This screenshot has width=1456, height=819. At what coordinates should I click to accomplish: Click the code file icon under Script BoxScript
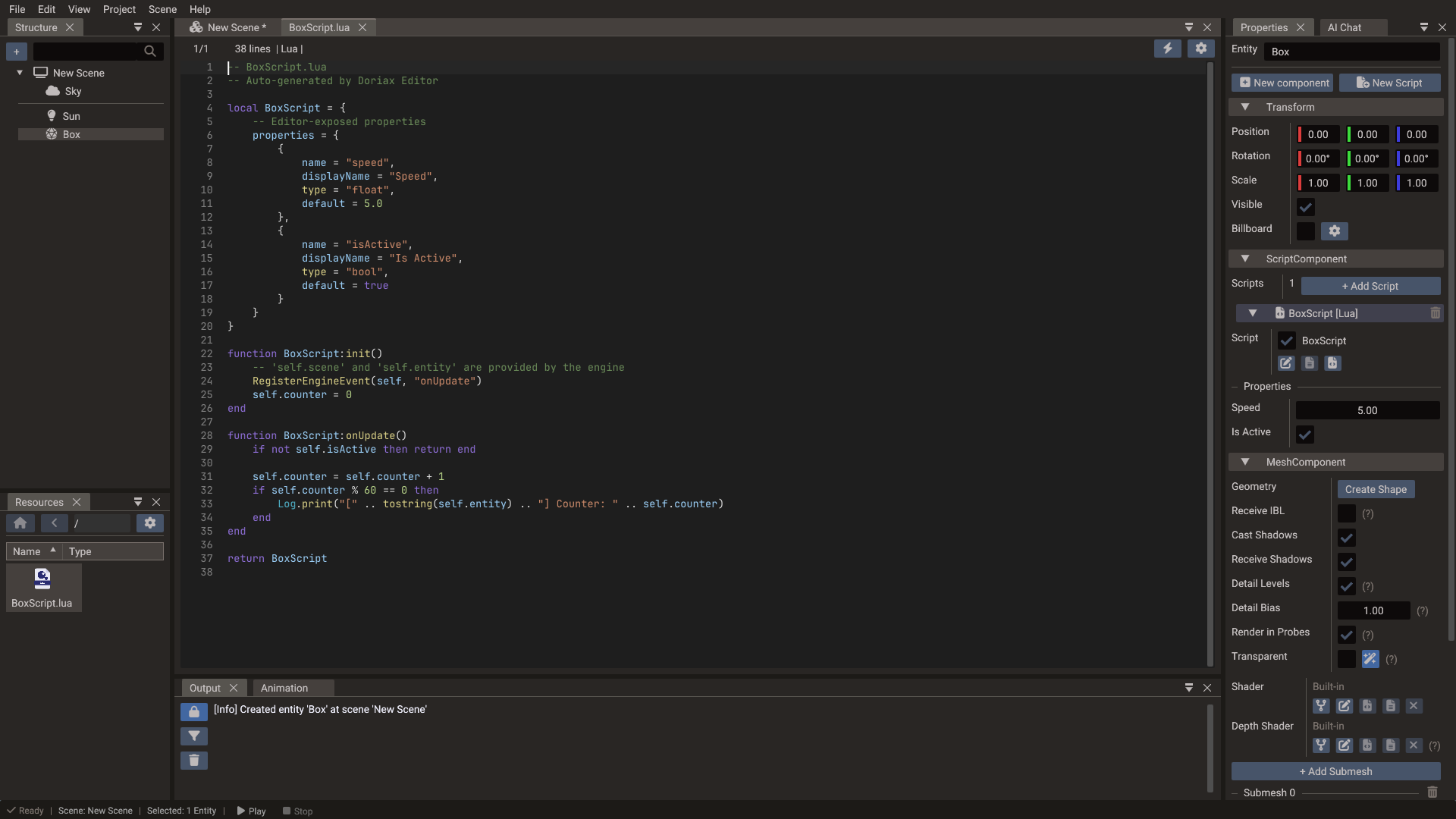point(1332,363)
